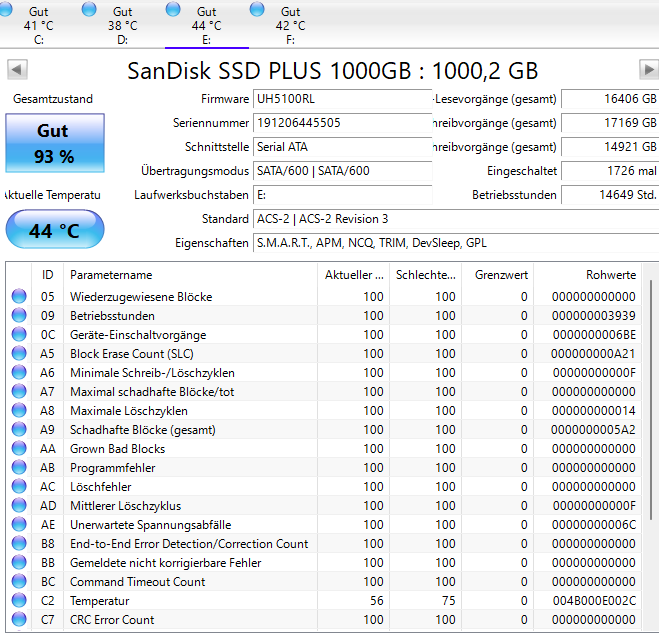Click status icon for Temperatur row C2
The image size is (659, 633).
[x=19, y=600]
